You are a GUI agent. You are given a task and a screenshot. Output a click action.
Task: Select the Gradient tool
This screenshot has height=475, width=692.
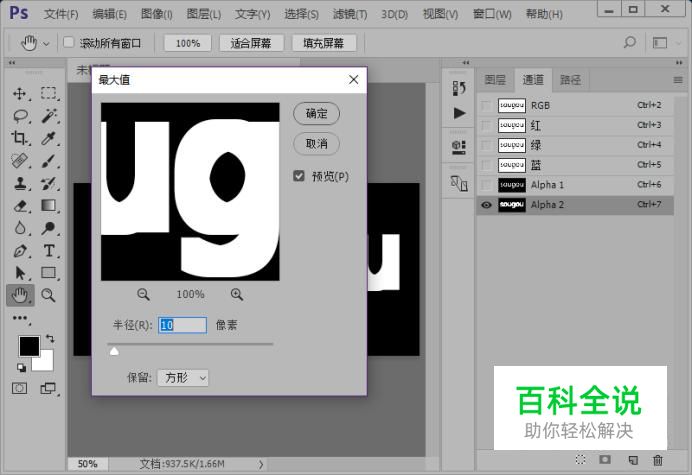tap(49, 205)
